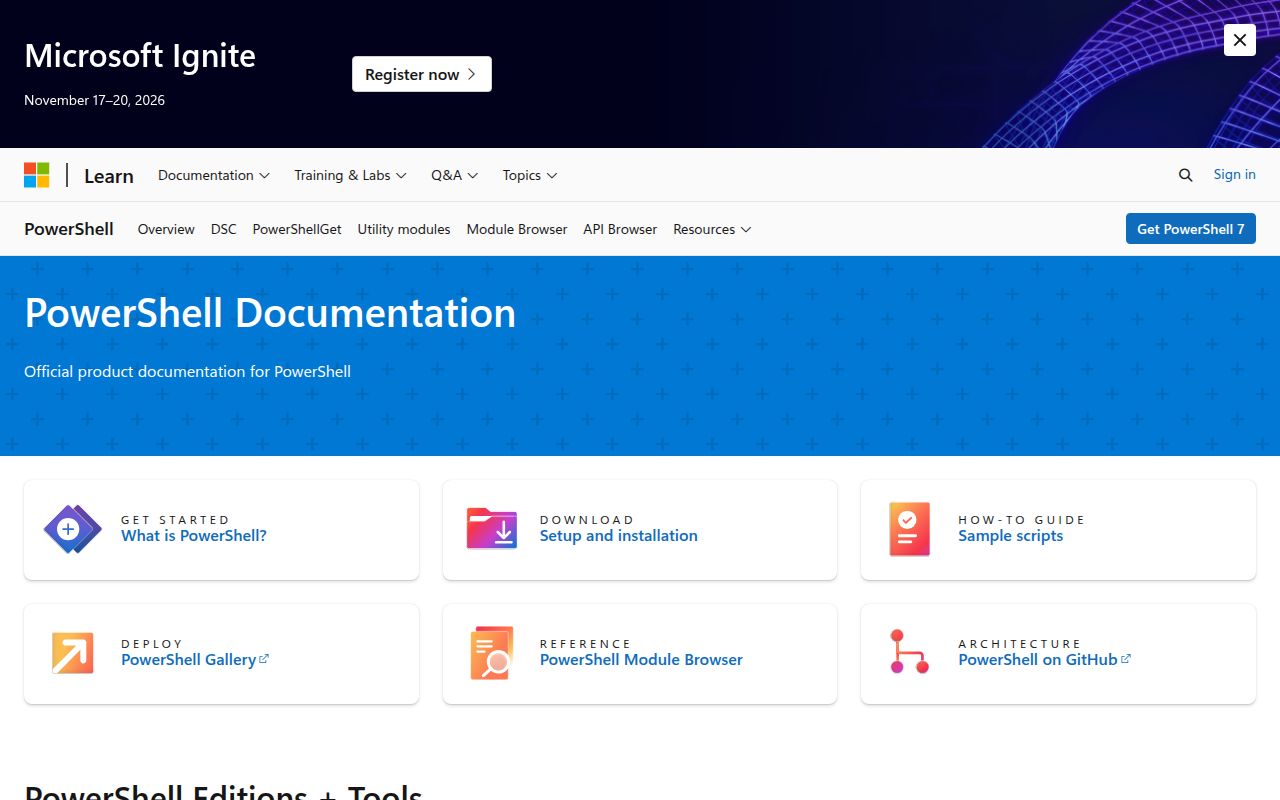Click Official product documentation for PowerShell text
This screenshot has height=800, width=1280.
point(188,371)
